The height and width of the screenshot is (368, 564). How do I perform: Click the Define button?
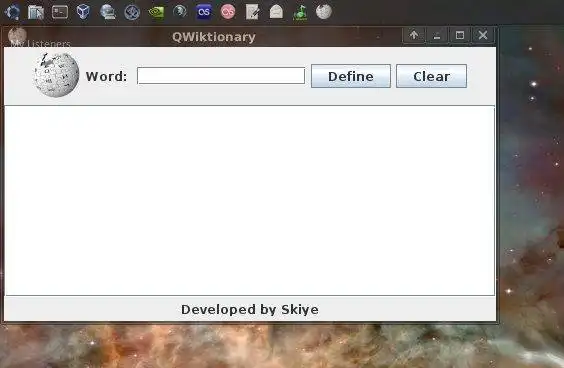click(351, 76)
